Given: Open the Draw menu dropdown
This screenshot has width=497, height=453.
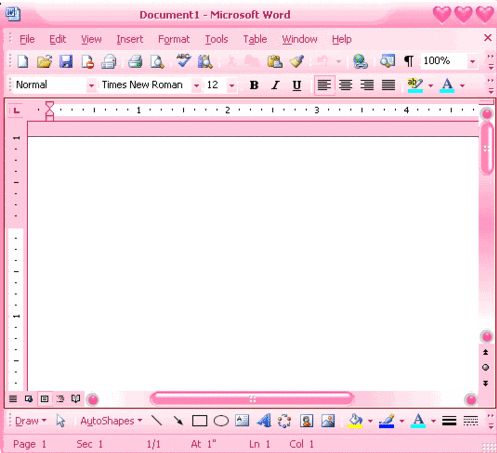Looking at the screenshot, I should [x=31, y=421].
